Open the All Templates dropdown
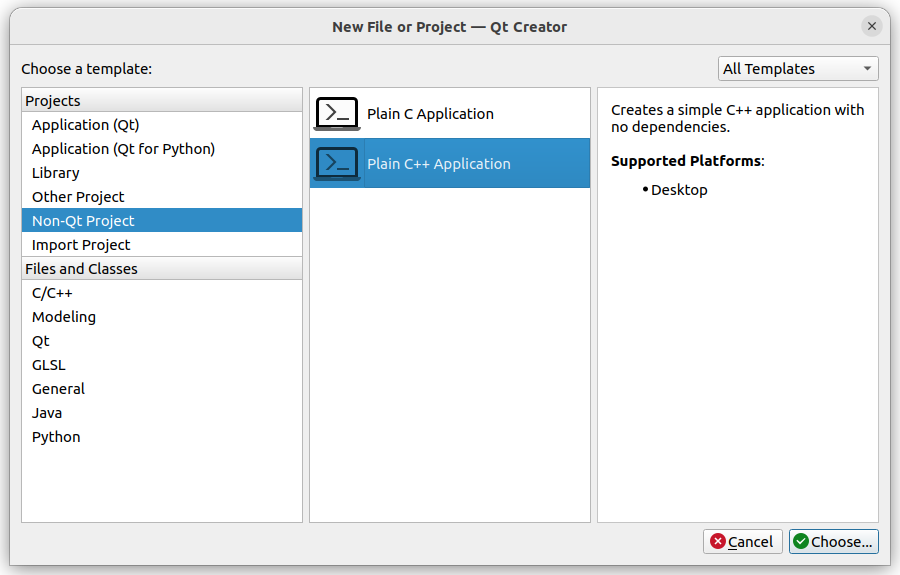 798,69
